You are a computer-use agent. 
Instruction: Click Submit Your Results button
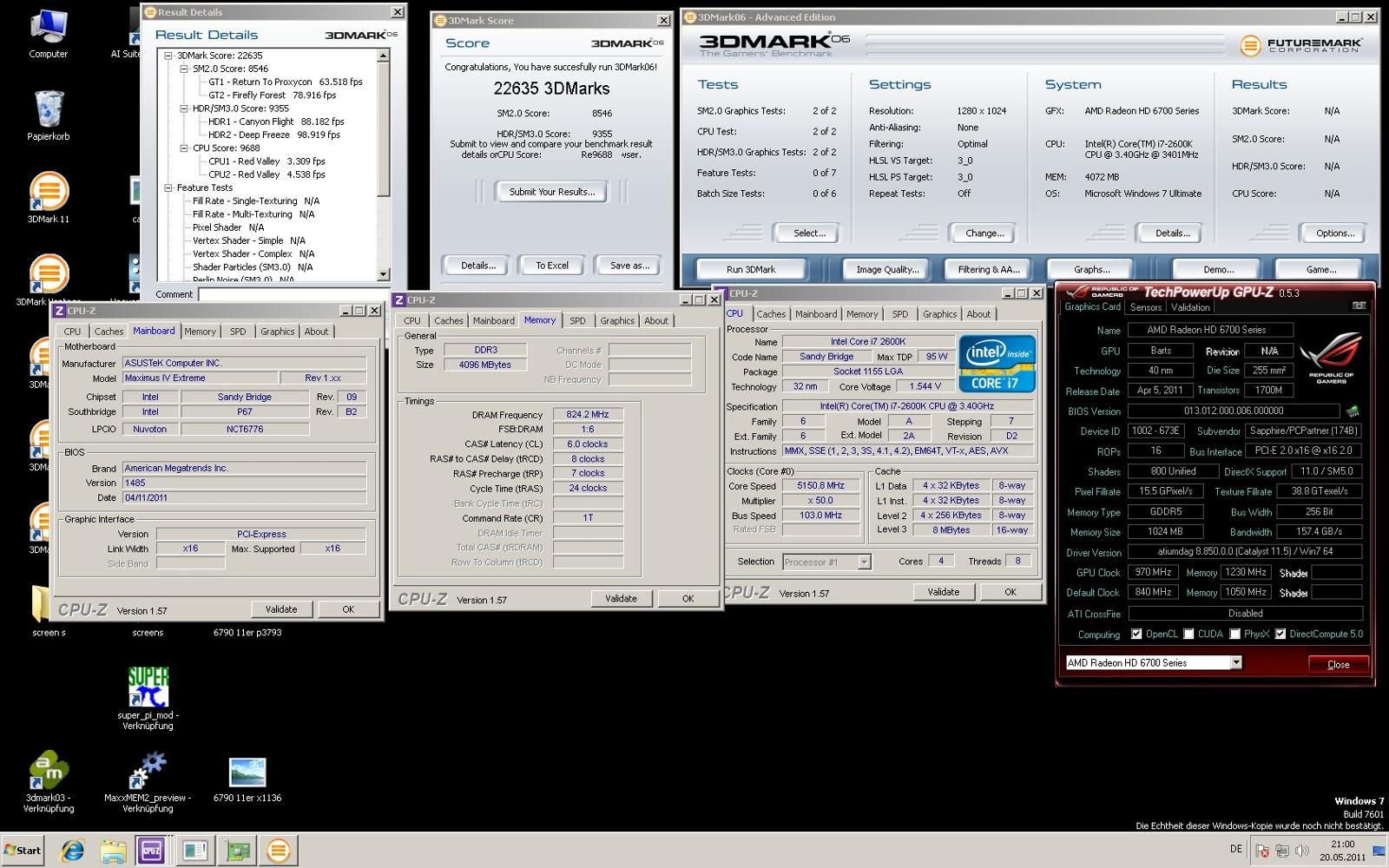(552, 192)
